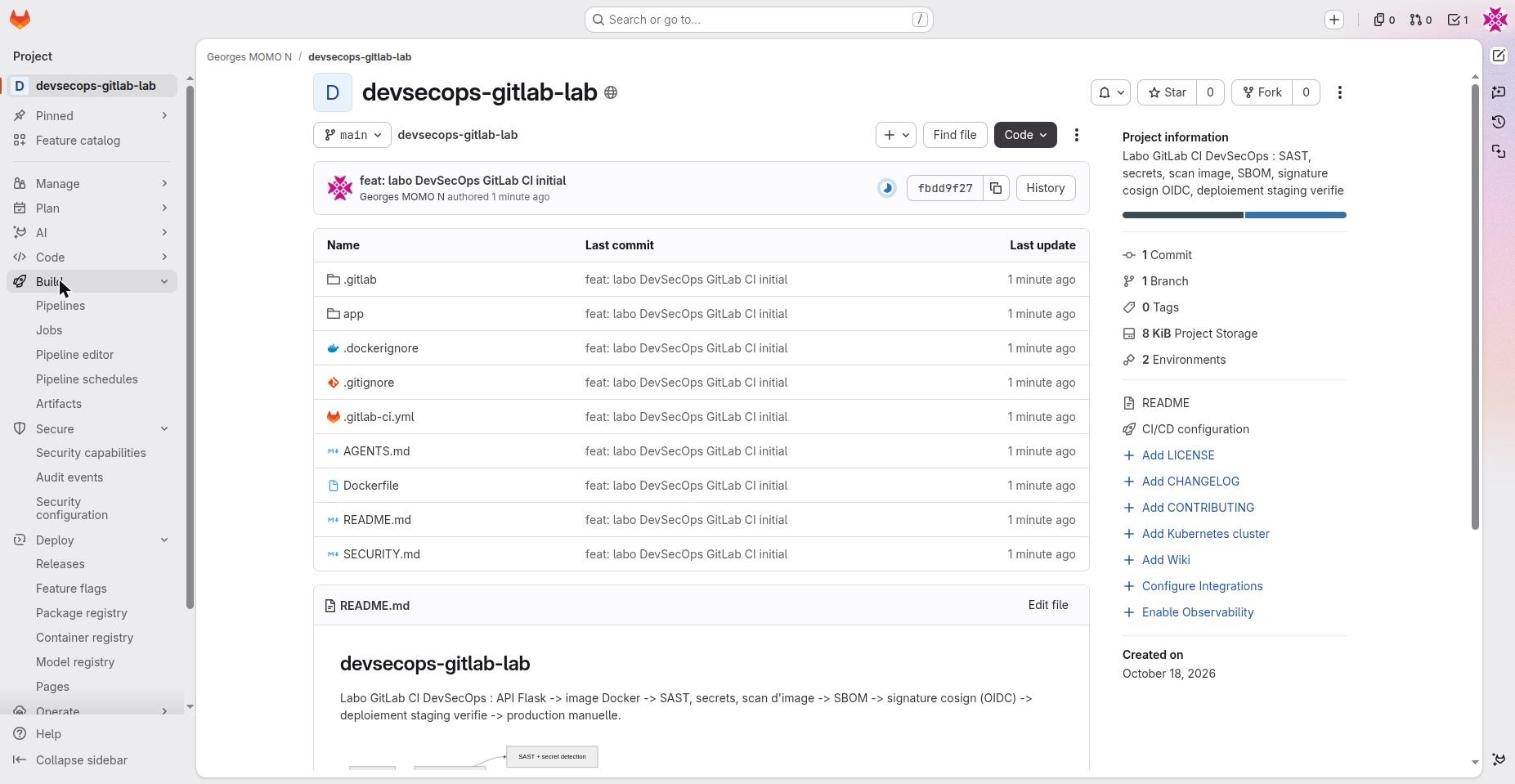Open the Code clone dropdown
This screenshot has height=784, width=1515.
pyautogui.click(x=1025, y=135)
